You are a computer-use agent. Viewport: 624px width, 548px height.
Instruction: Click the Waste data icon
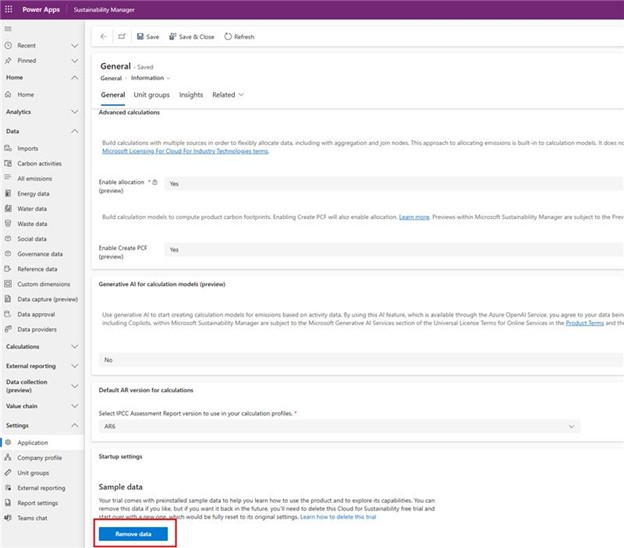click(x=8, y=223)
